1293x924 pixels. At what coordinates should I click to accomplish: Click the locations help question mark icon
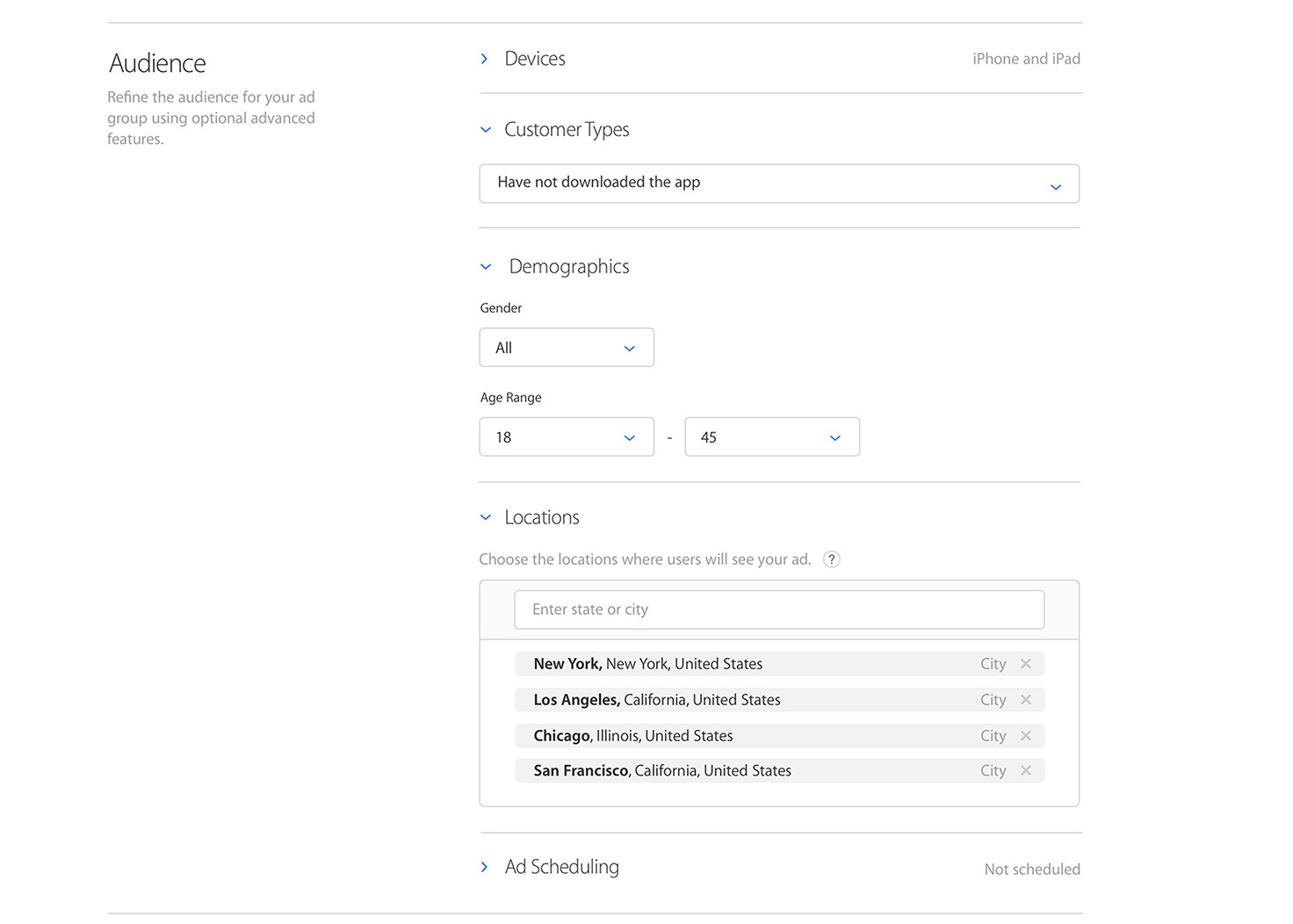pyautogui.click(x=831, y=559)
